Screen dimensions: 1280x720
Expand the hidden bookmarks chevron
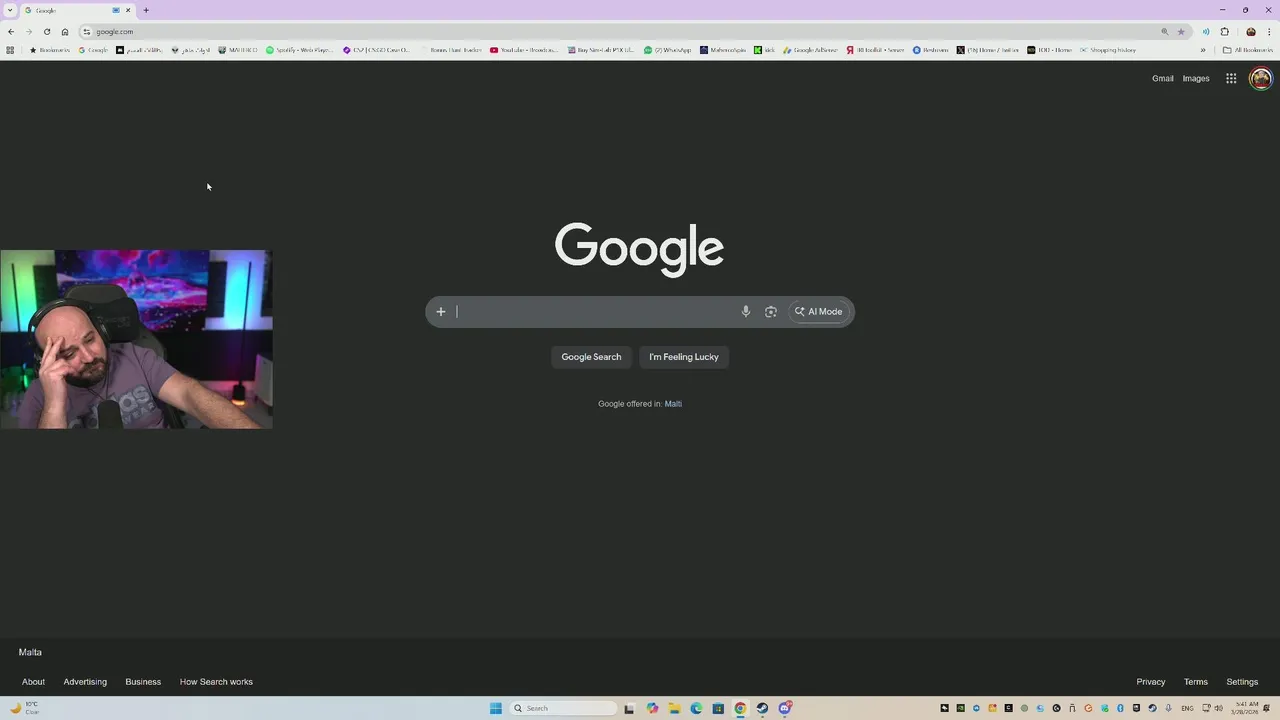[x=1203, y=50]
